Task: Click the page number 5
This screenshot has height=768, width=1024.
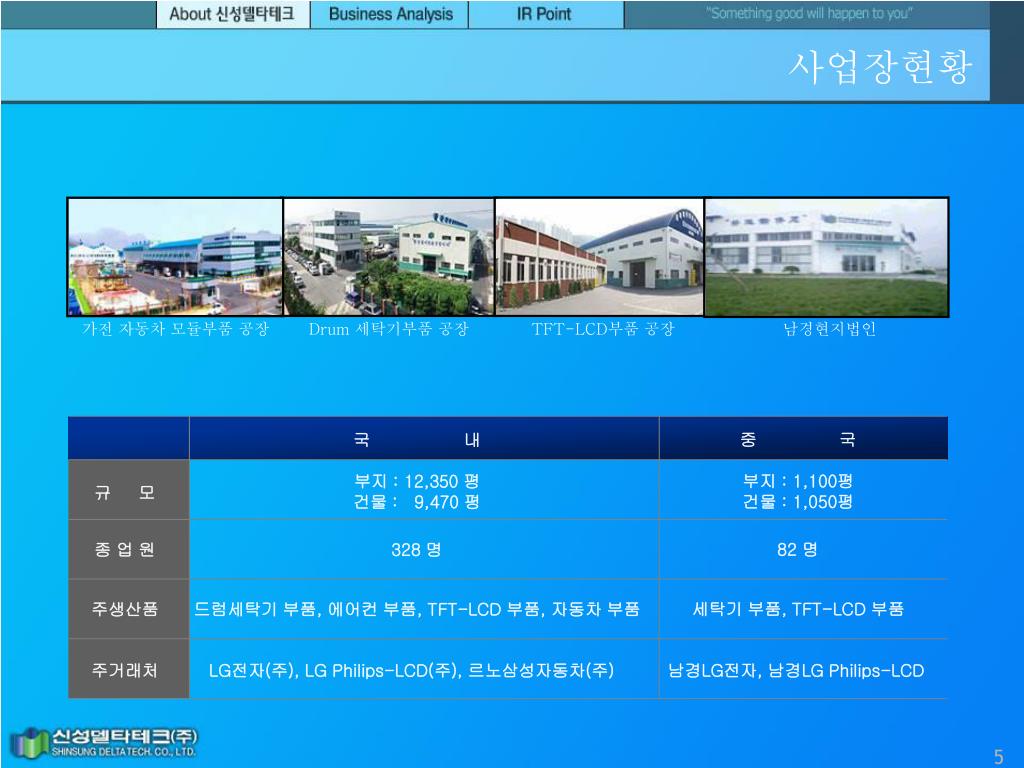Action: [x=999, y=757]
